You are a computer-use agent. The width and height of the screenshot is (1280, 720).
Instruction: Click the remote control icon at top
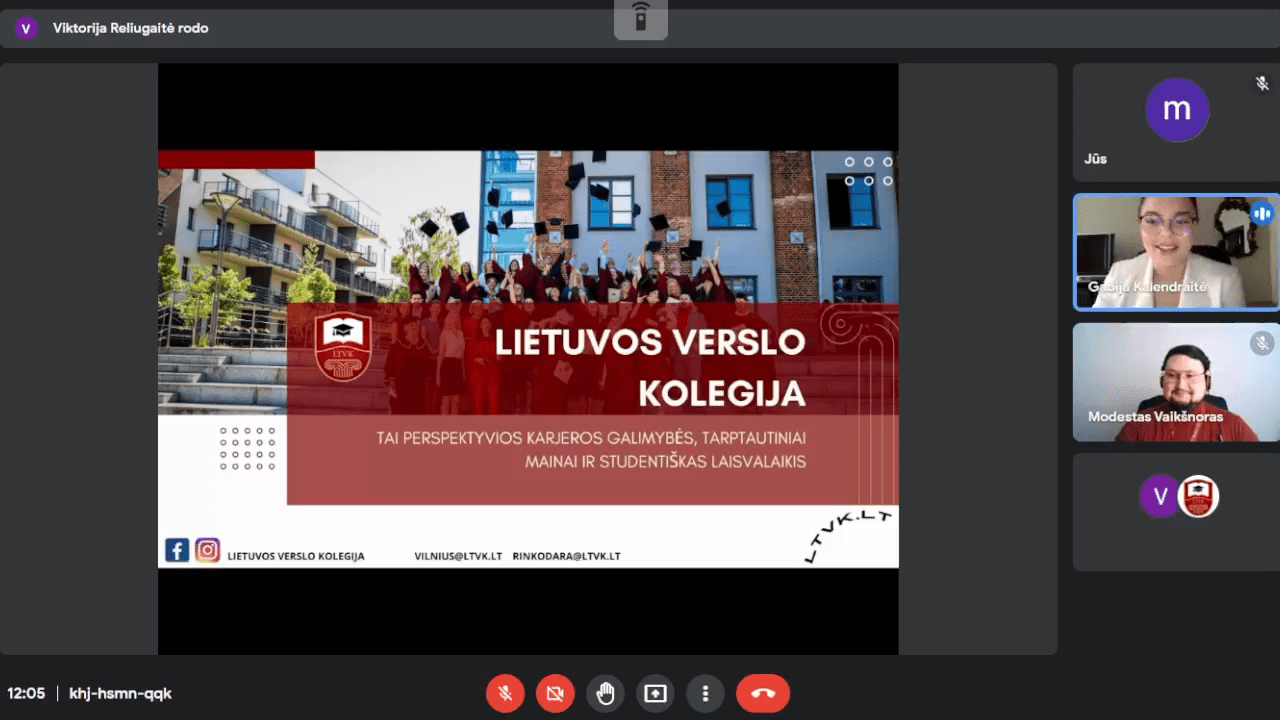point(641,17)
